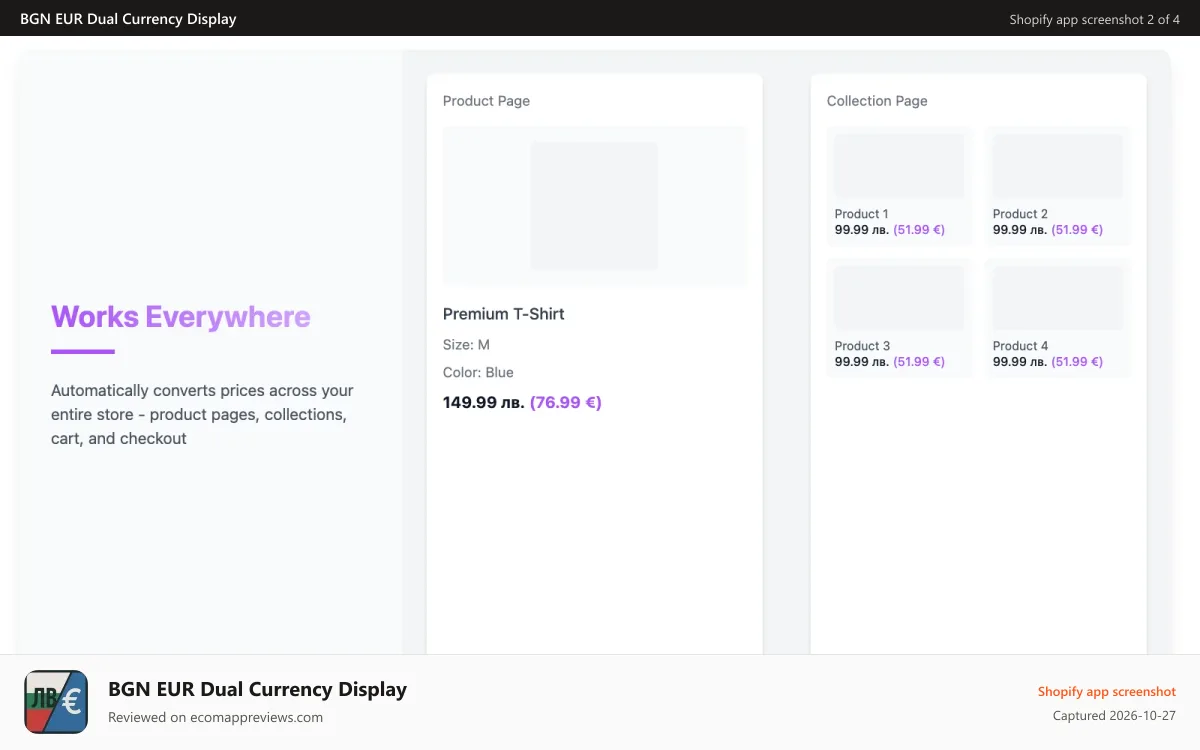
Task: Click the top bar title "BGN EUR Dual Currency Display"
Action: (128, 19)
